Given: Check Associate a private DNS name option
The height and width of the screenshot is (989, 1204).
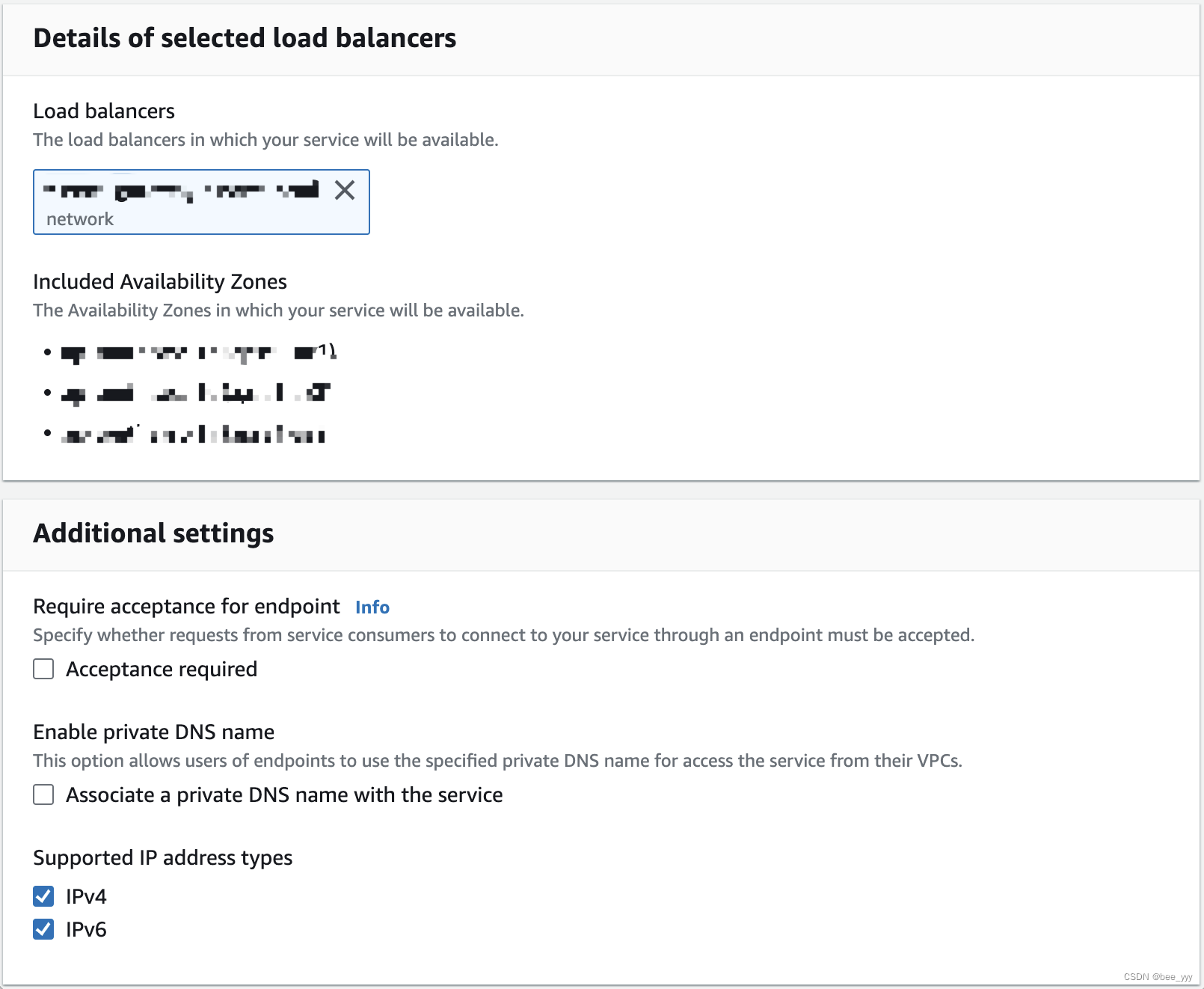Looking at the screenshot, I should 43,794.
